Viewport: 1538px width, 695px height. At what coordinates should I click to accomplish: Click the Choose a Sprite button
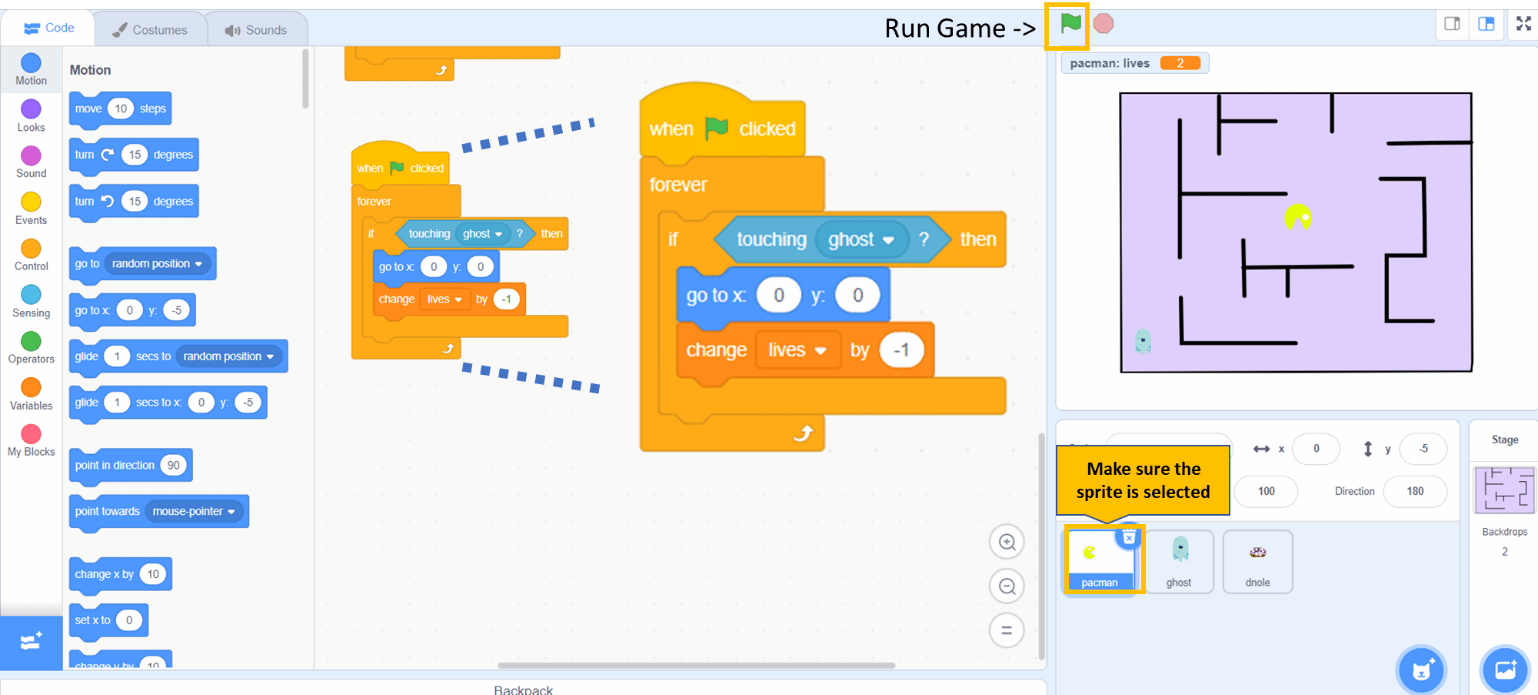tap(1421, 669)
